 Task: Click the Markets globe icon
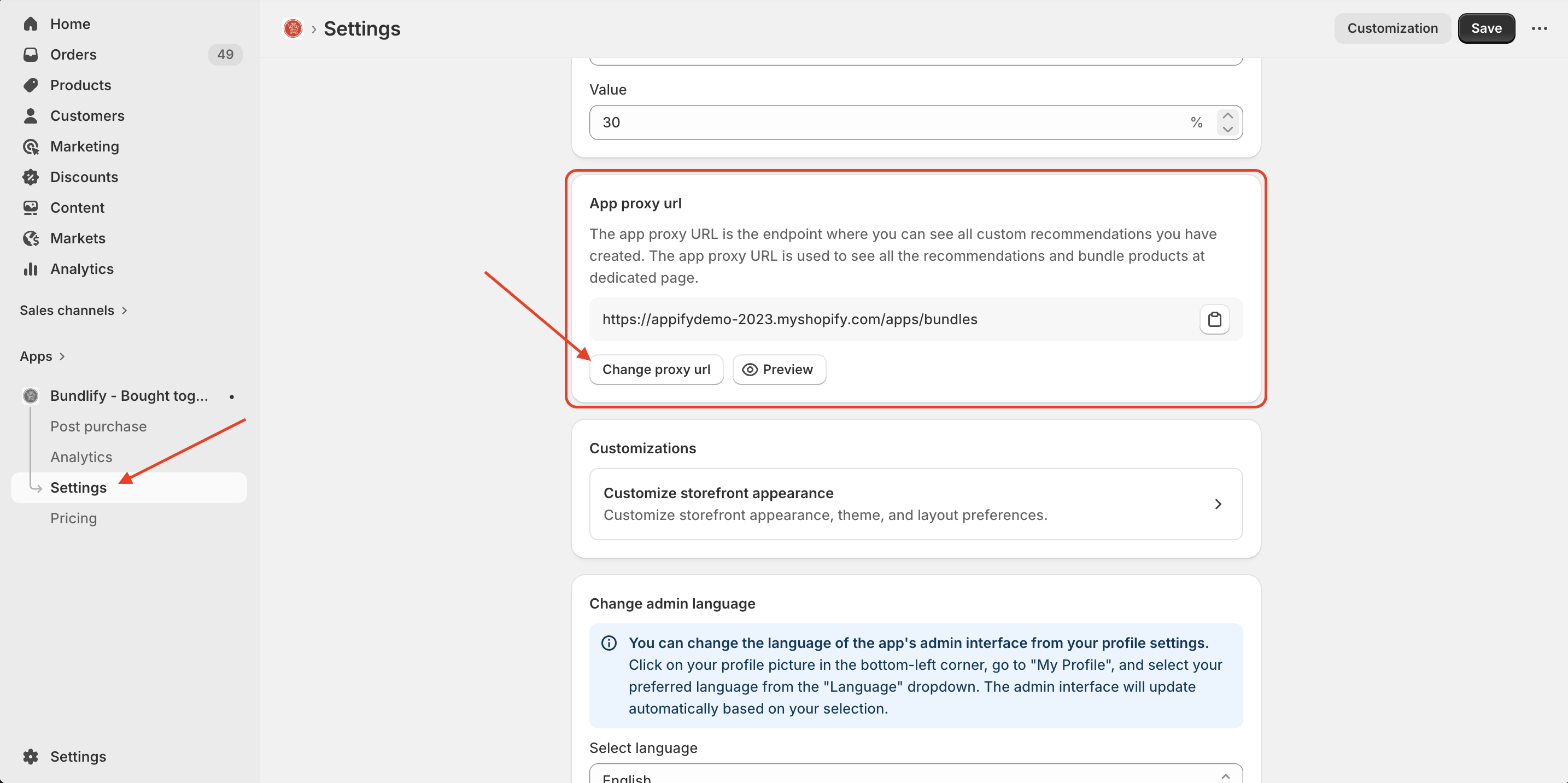click(31, 238)
